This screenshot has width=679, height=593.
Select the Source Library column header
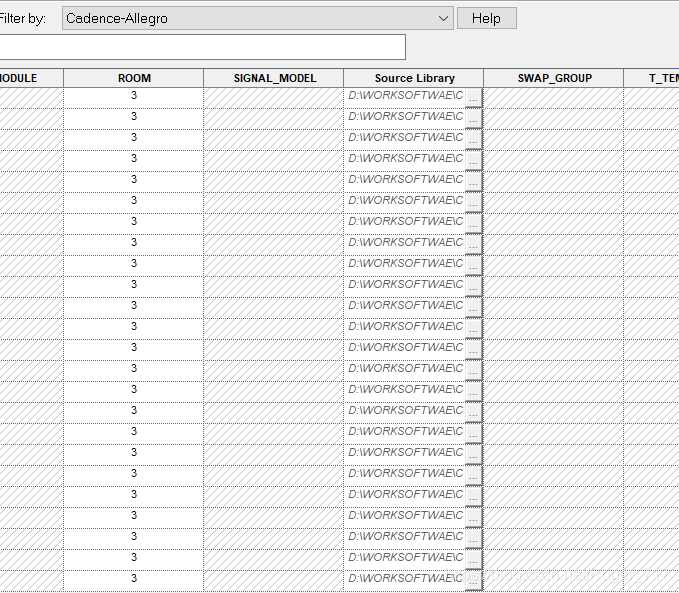point(414,78)
